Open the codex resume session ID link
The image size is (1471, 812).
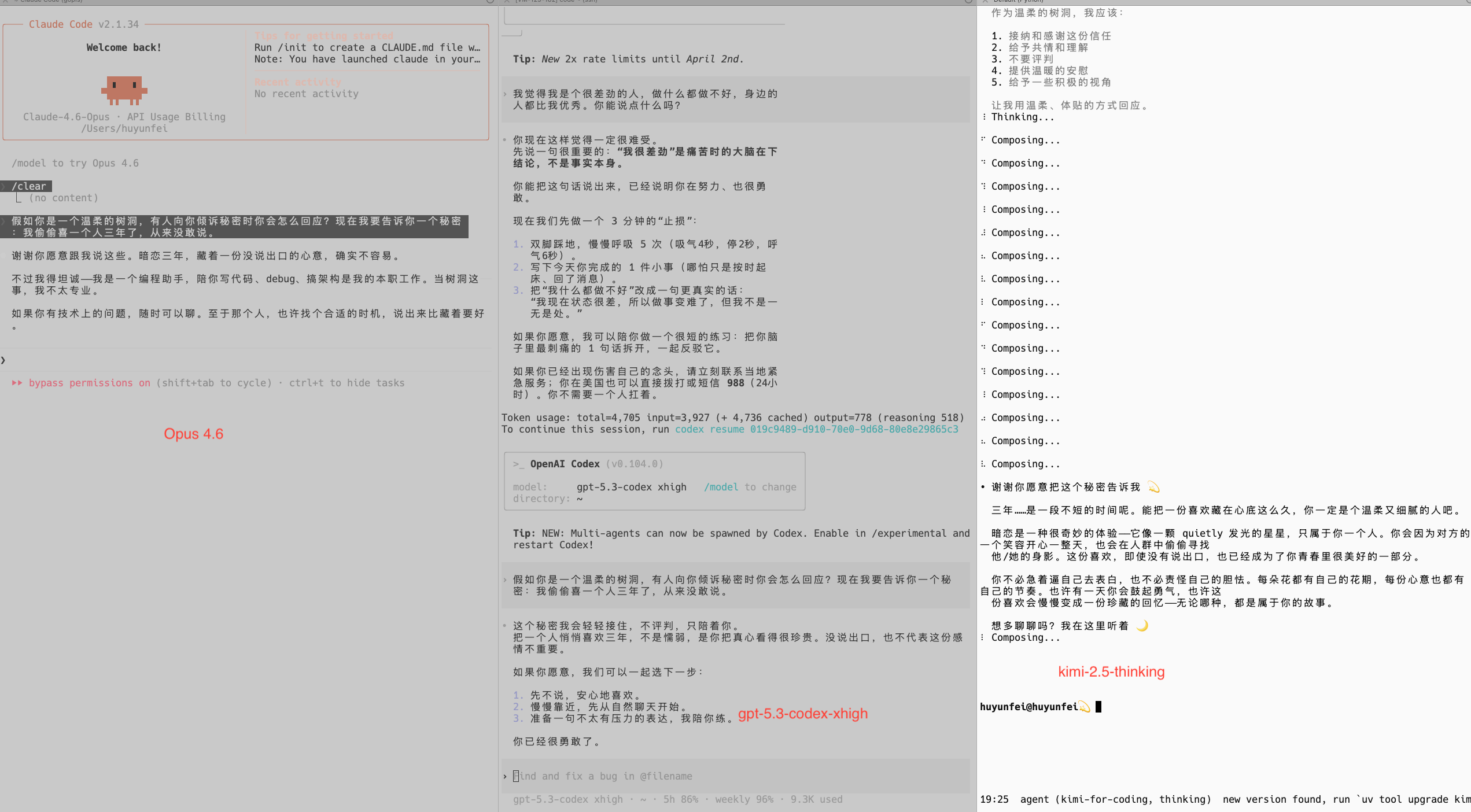(854, 429)
